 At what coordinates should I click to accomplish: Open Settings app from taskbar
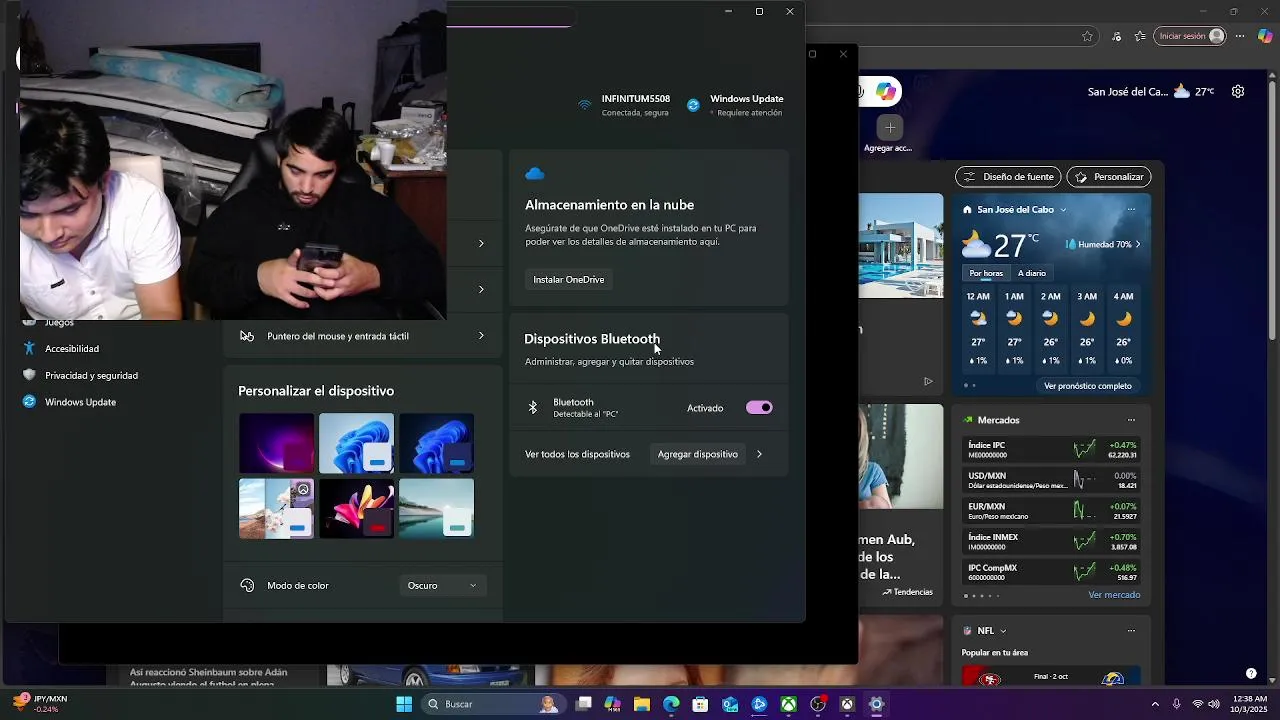point(876,704)
